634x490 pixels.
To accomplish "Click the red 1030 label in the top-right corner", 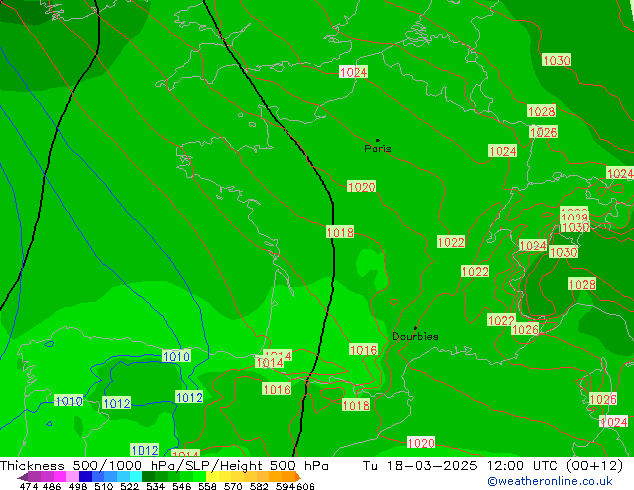I will 557,60.
